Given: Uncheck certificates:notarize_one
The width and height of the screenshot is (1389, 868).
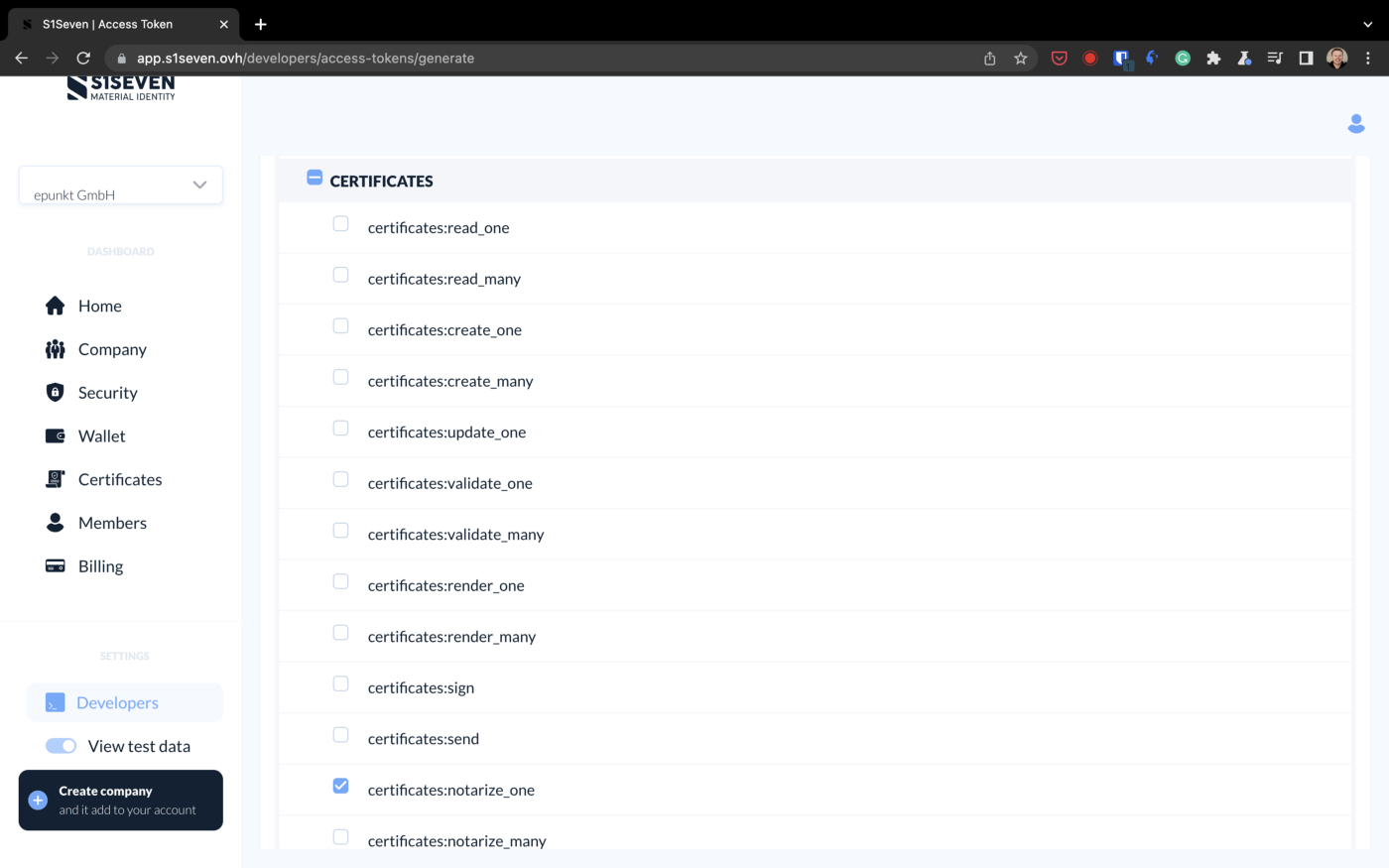Looking at the screenshot, I should [340, 786].
